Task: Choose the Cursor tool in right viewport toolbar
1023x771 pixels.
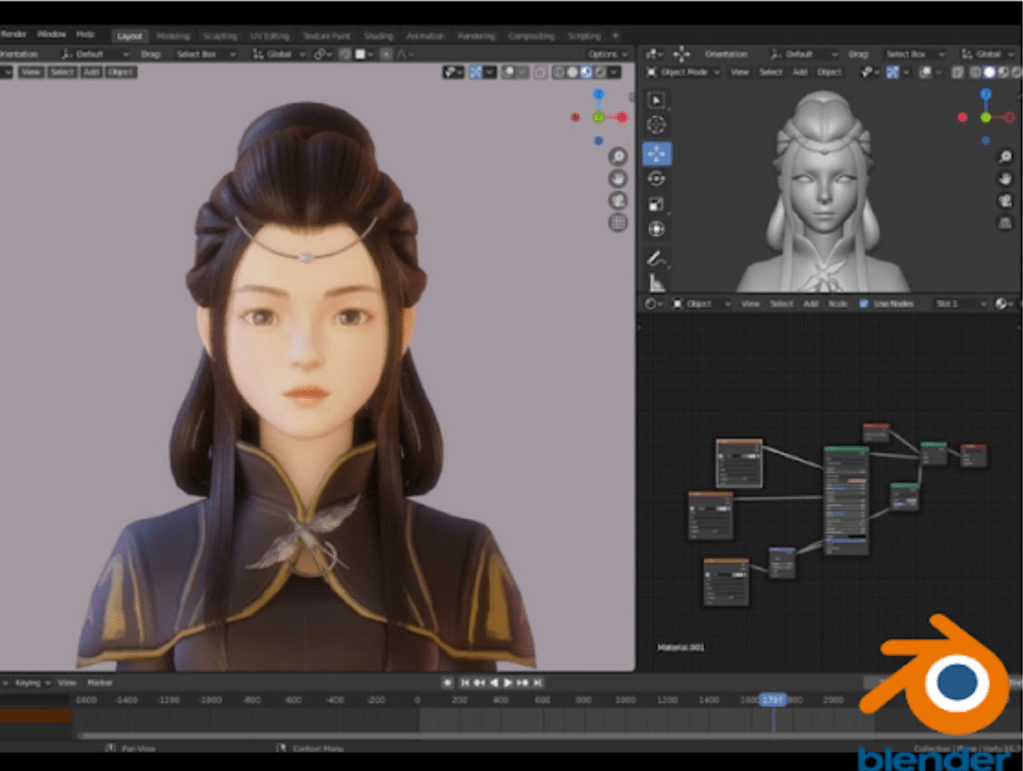Action: pyautogui.click(x=656, y=125)
